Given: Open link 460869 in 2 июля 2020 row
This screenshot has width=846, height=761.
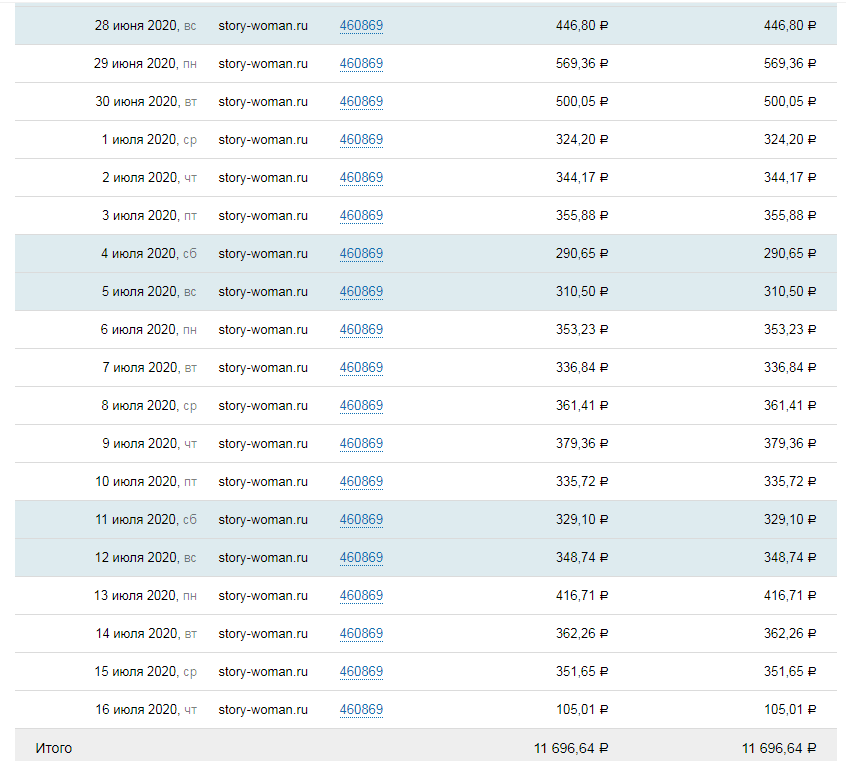Looking at the screenshot, I should [x=361, y=178].
